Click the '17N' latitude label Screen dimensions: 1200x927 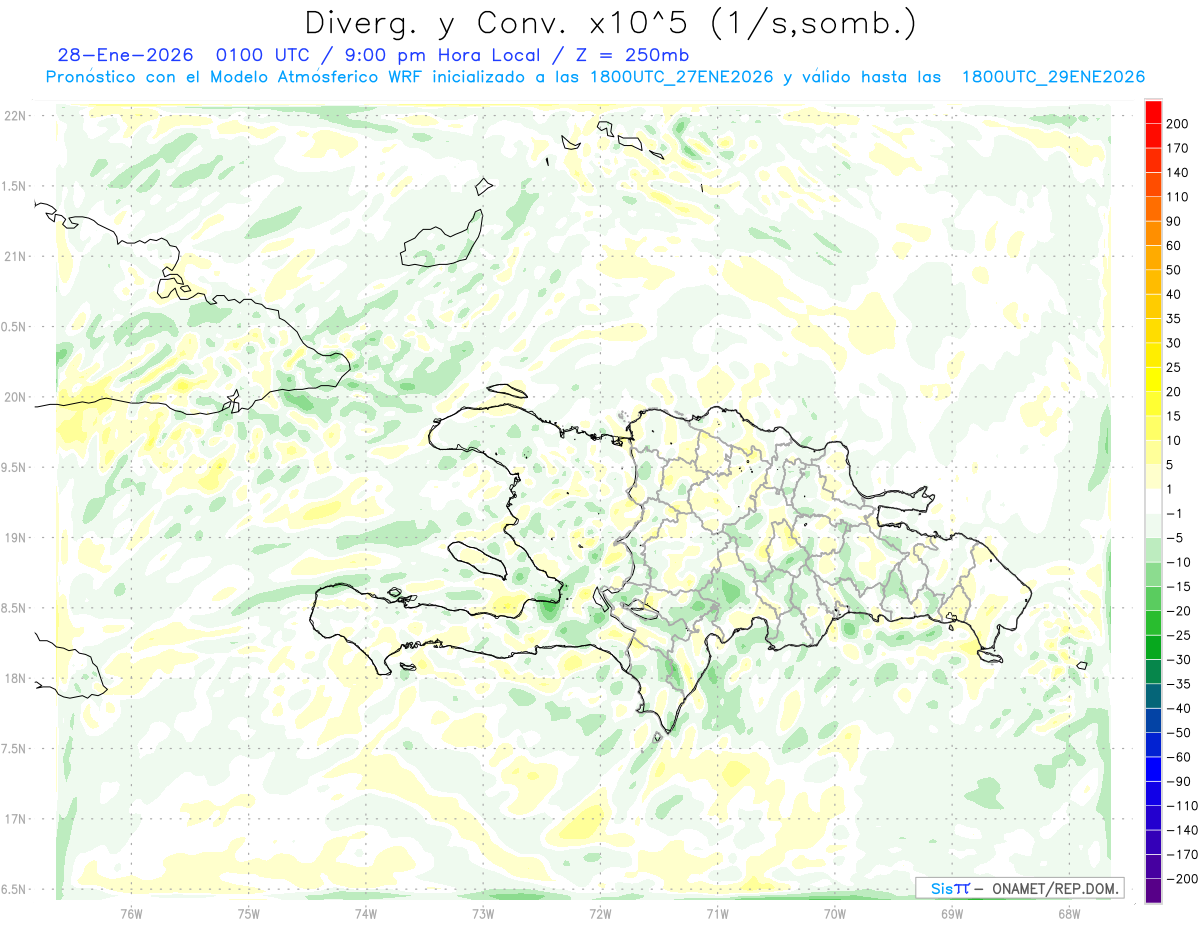click(x=15, y=819)
